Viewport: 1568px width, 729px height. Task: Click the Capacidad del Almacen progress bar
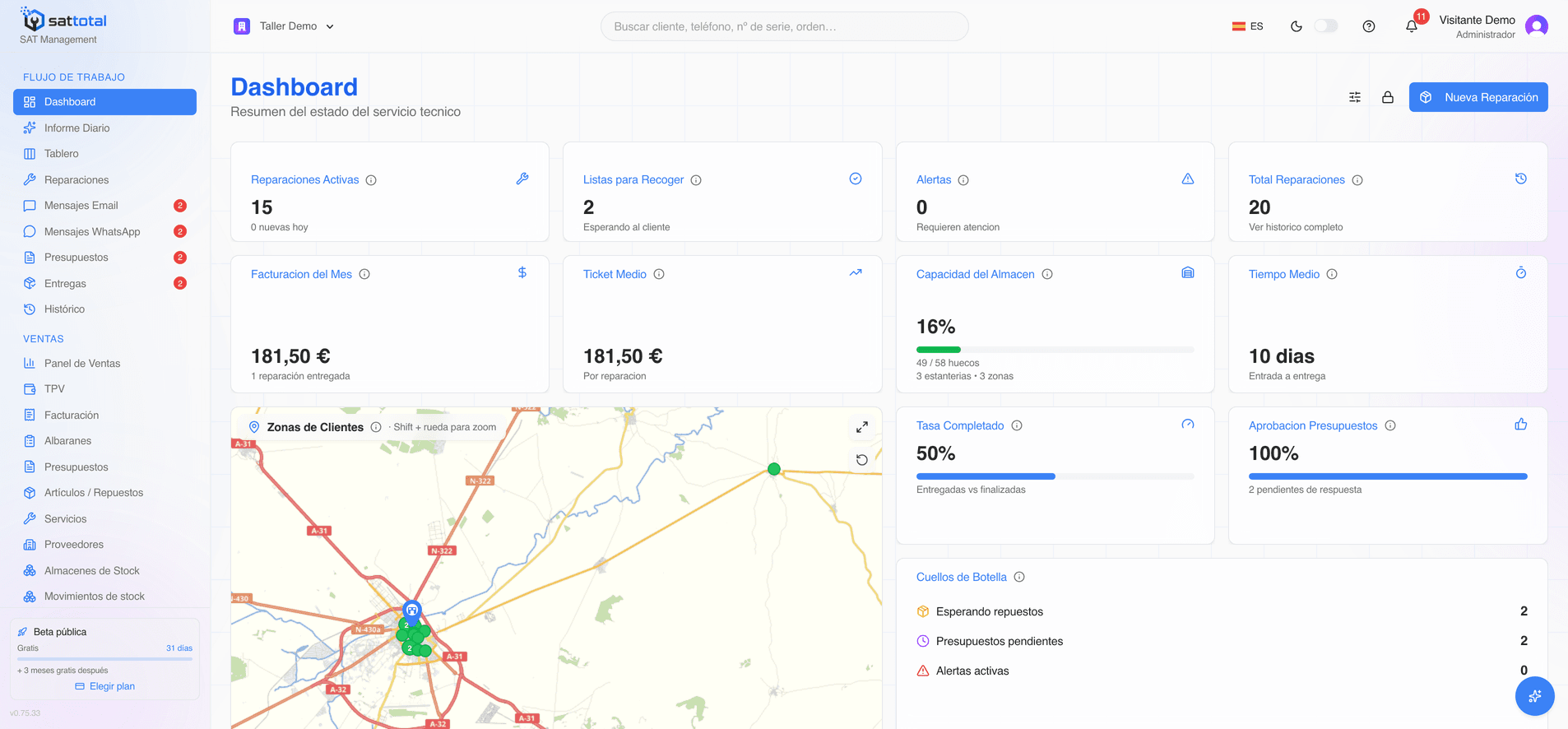(x=1055, y=350)
